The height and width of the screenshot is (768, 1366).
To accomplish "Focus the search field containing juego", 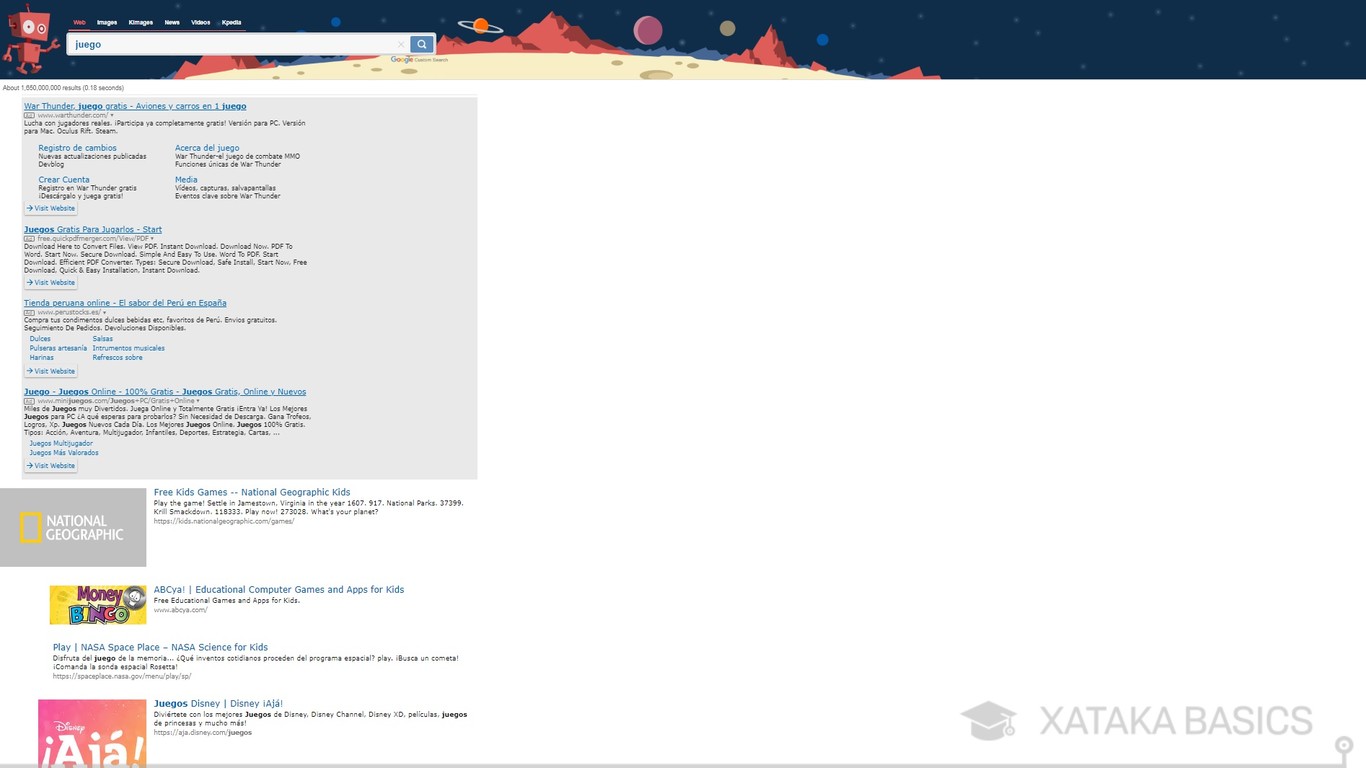I will [x=230, y=44].
